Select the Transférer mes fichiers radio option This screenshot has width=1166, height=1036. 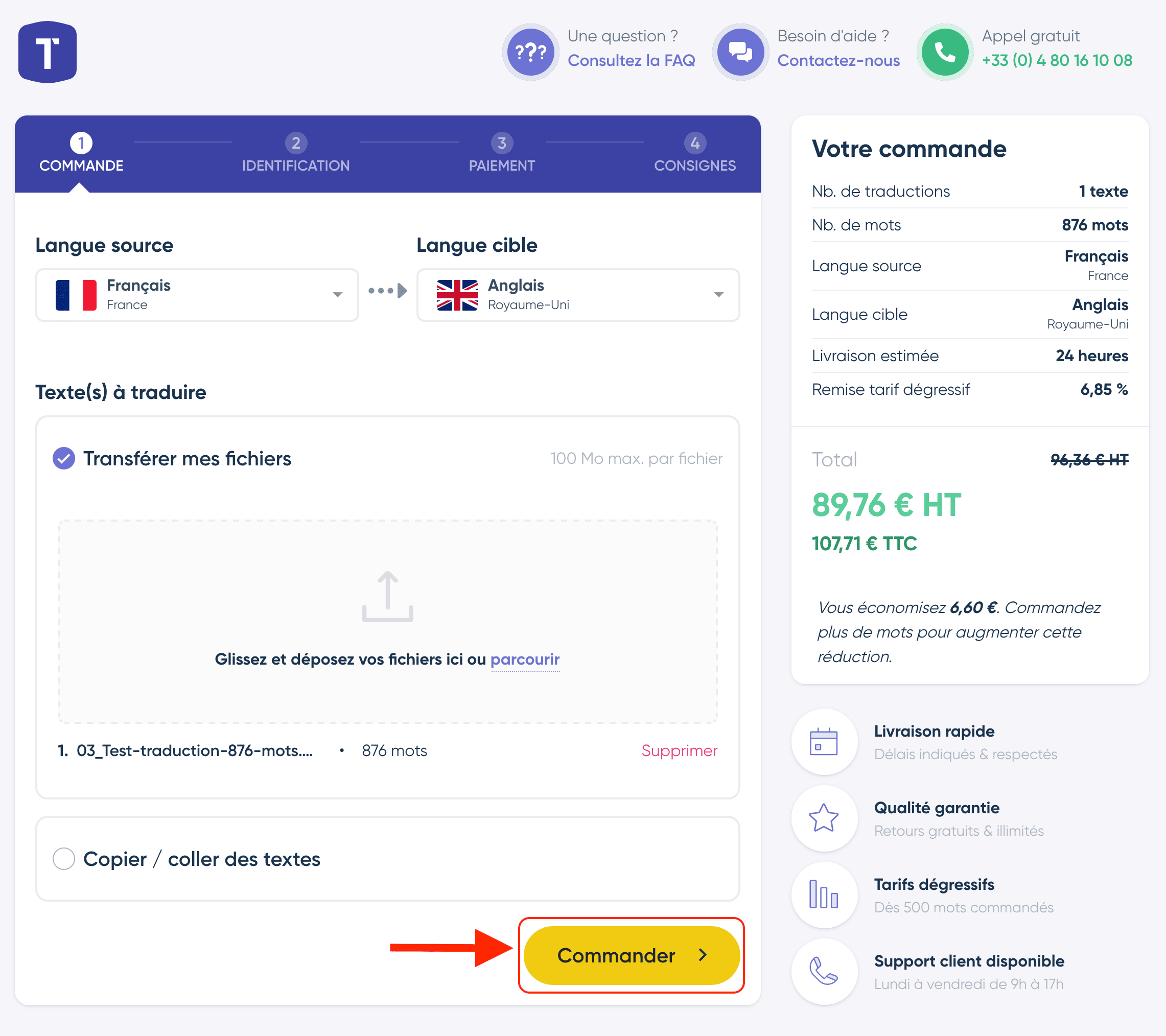tap(64, 459)
